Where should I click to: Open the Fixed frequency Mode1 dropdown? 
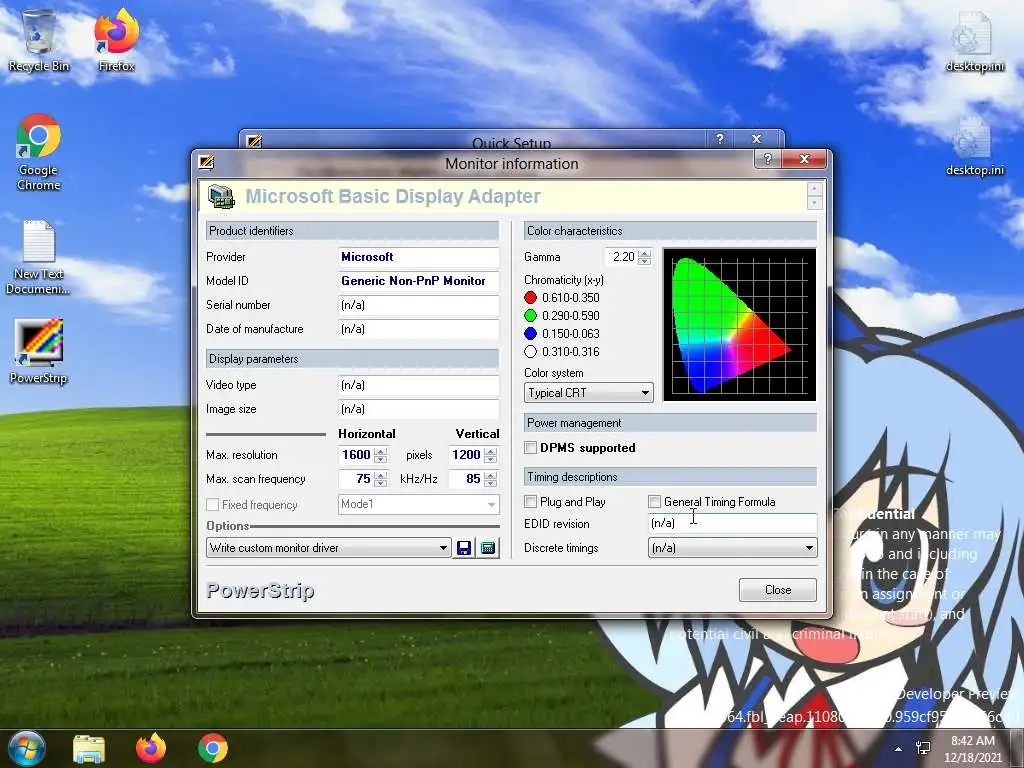(419, 504)
